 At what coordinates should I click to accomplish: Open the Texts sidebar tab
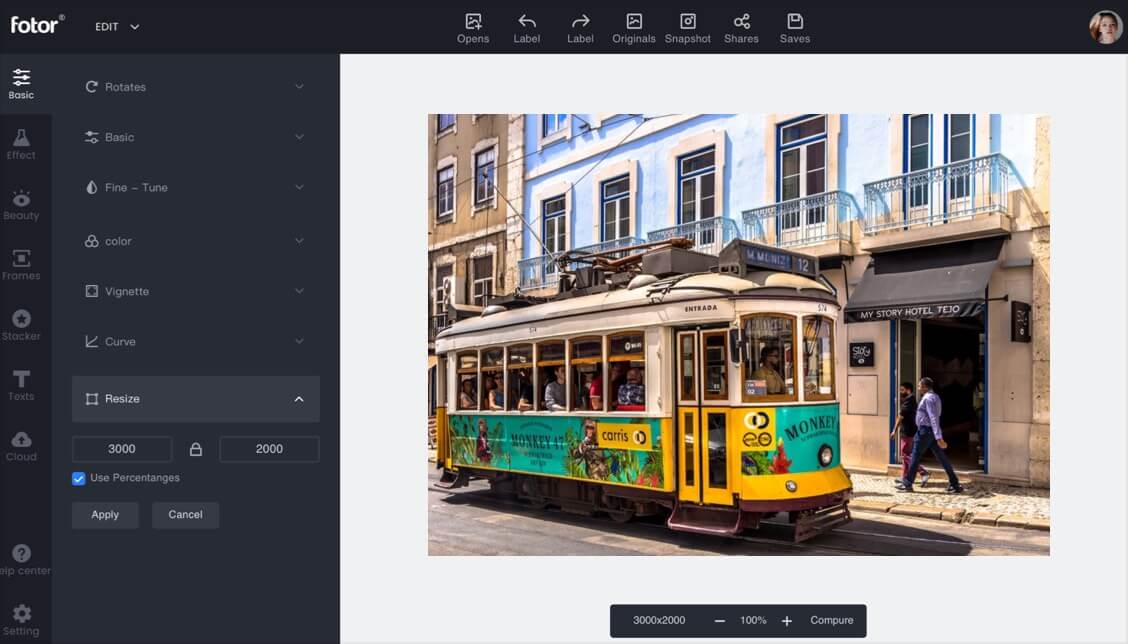22,386
